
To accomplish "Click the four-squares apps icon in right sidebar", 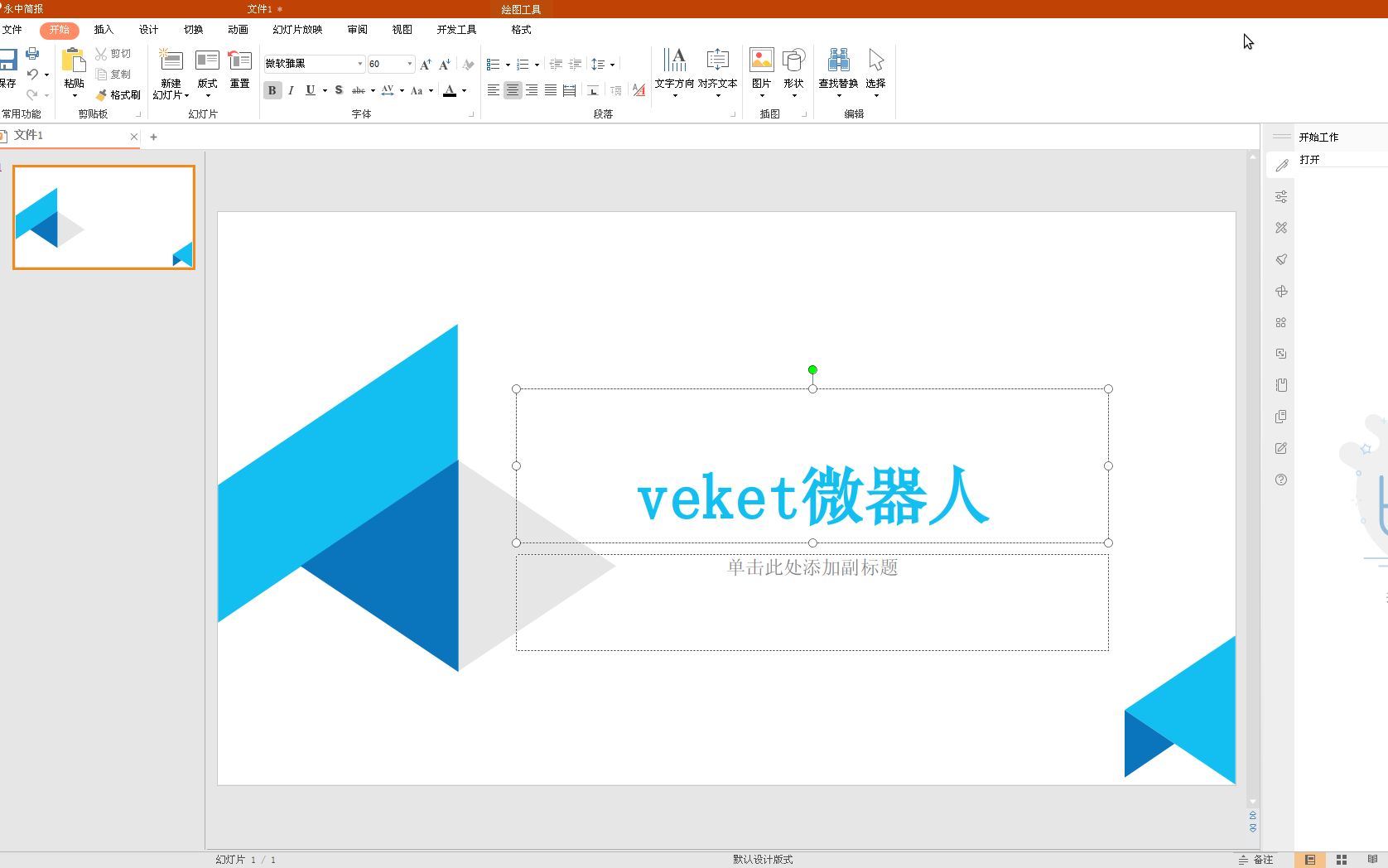I will tap(1281, 322).
